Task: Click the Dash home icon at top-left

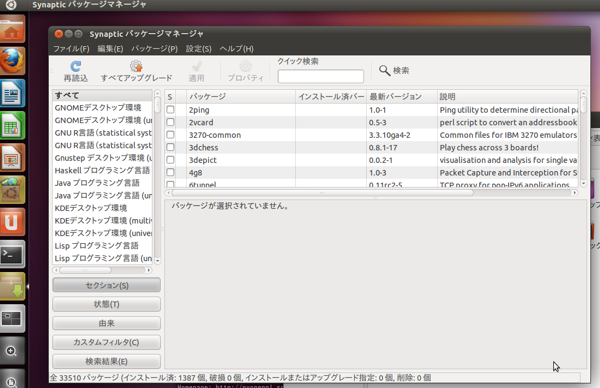Action: (x=11, y=5)
